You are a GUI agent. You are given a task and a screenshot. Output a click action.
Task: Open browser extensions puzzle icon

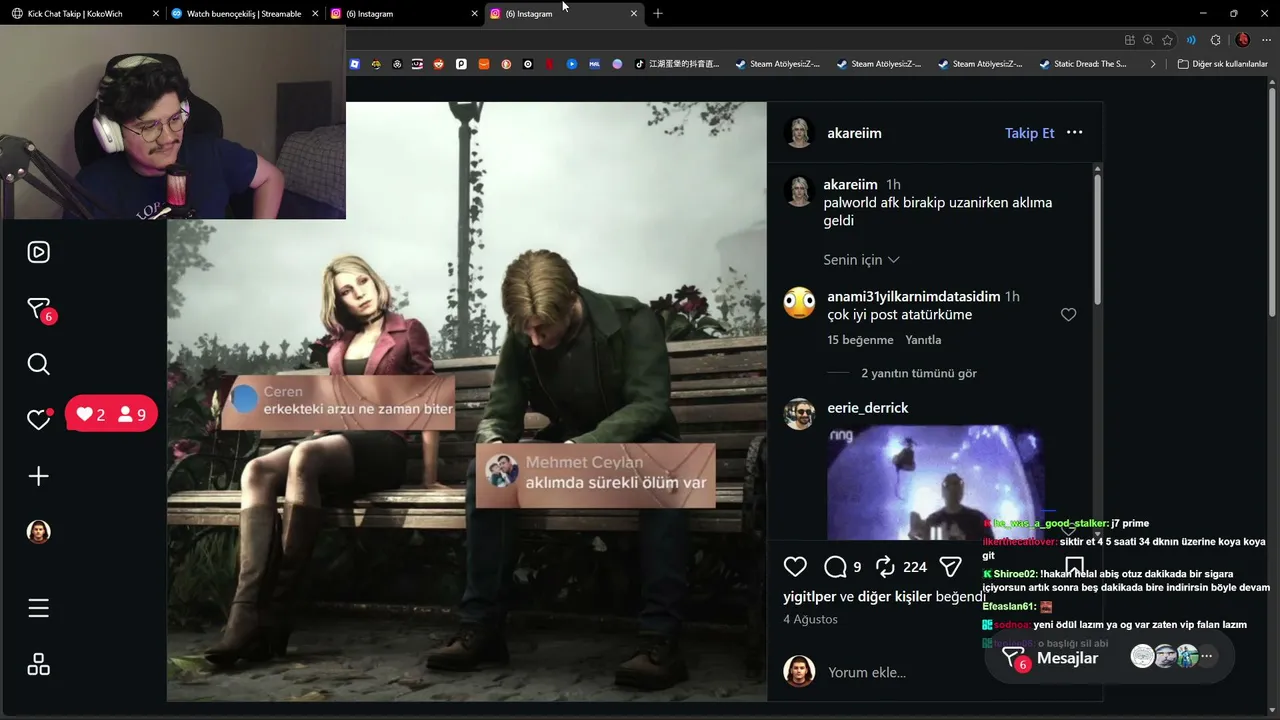click(1215, 40)
